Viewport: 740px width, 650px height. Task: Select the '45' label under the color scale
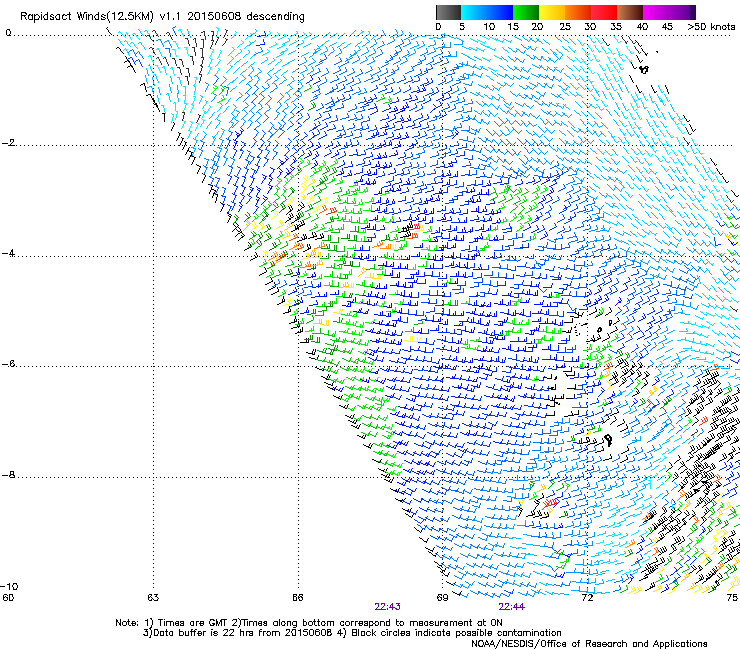point(667,27)
